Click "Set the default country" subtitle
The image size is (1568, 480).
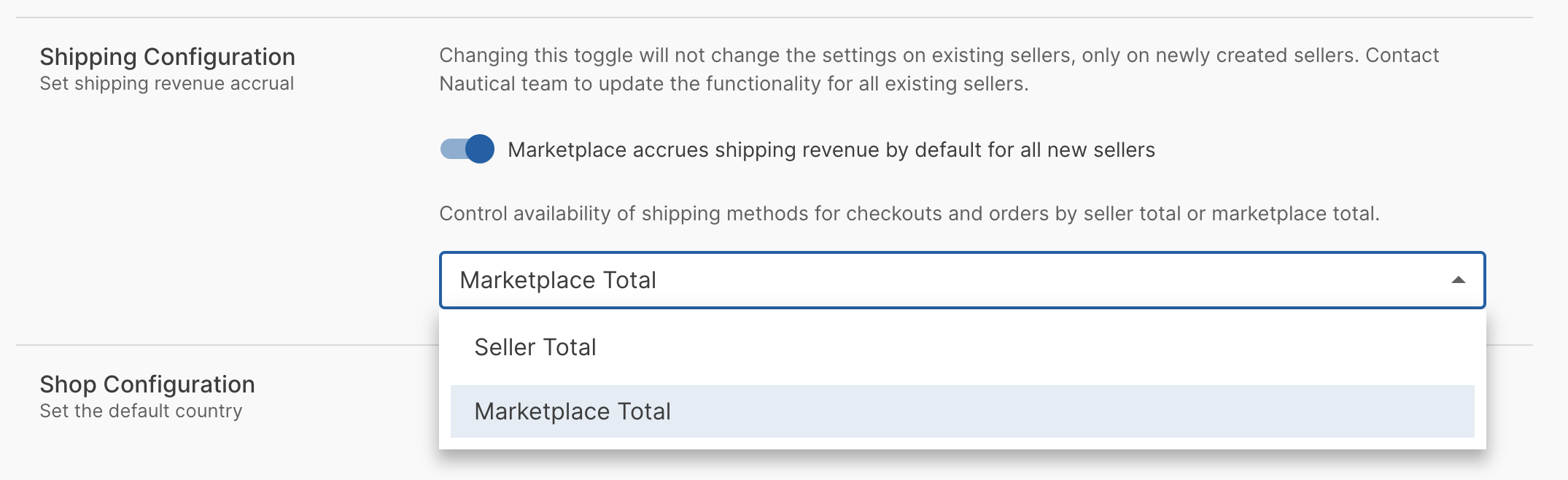141,411
